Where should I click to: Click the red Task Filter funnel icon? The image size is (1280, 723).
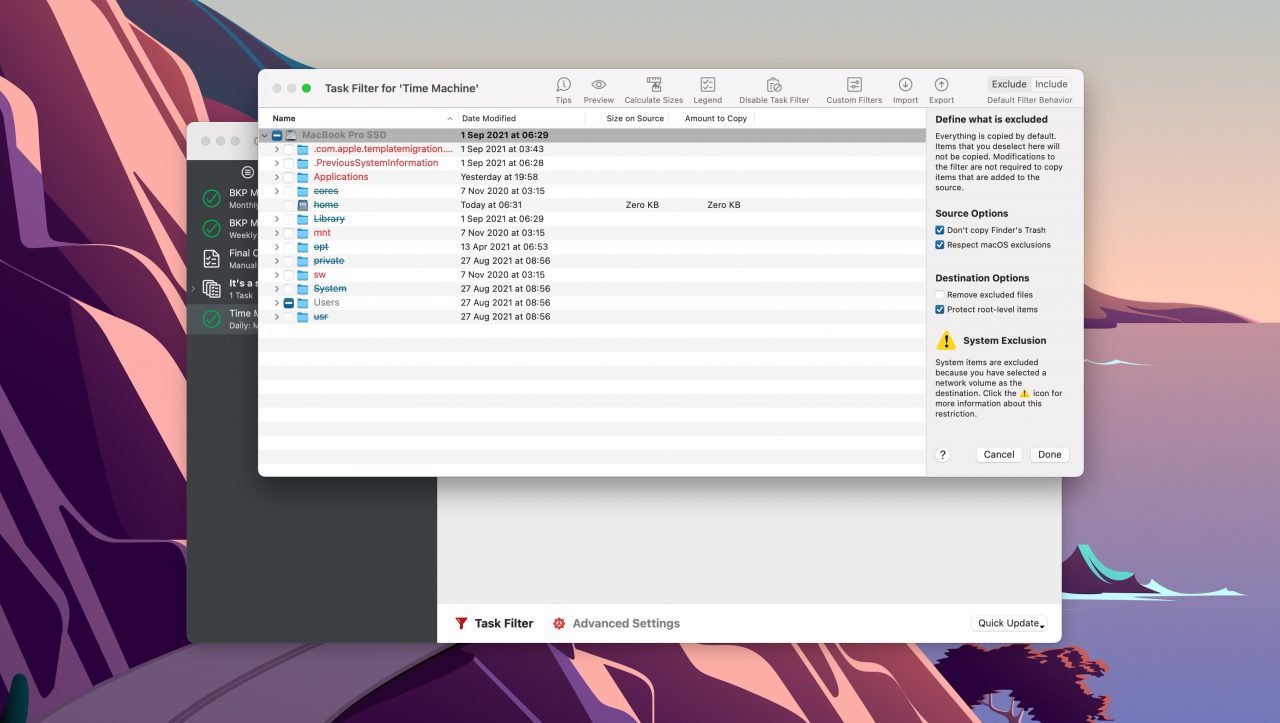pos(461,623)
